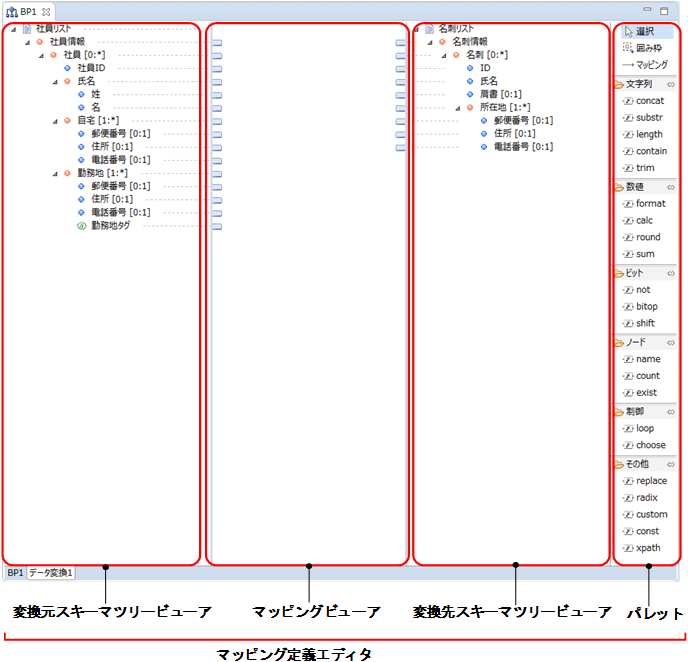The height and width of the screenshot is (662, 688).
Task: Switch to the BP1 bottom tab
Action: coord(15,573)
